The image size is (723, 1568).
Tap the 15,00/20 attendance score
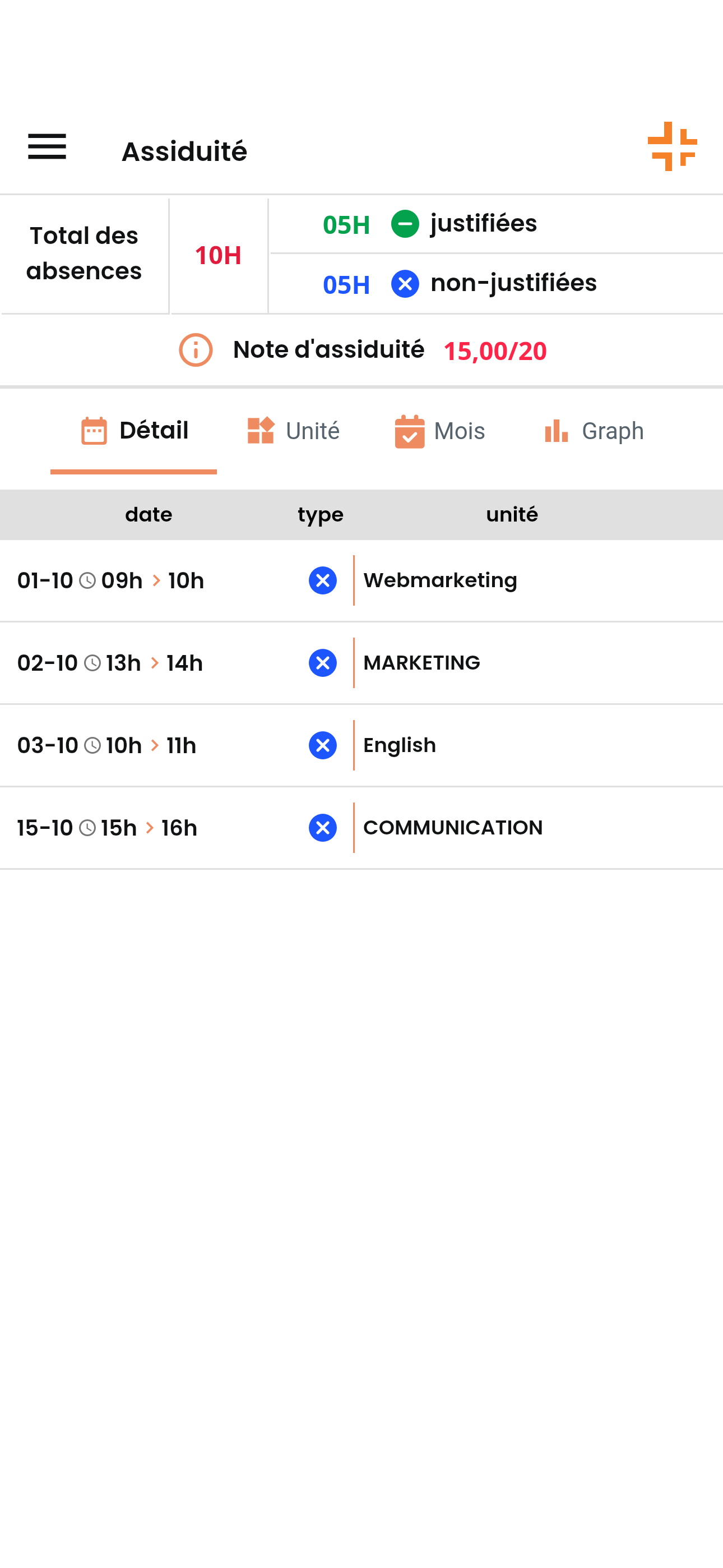495,351
